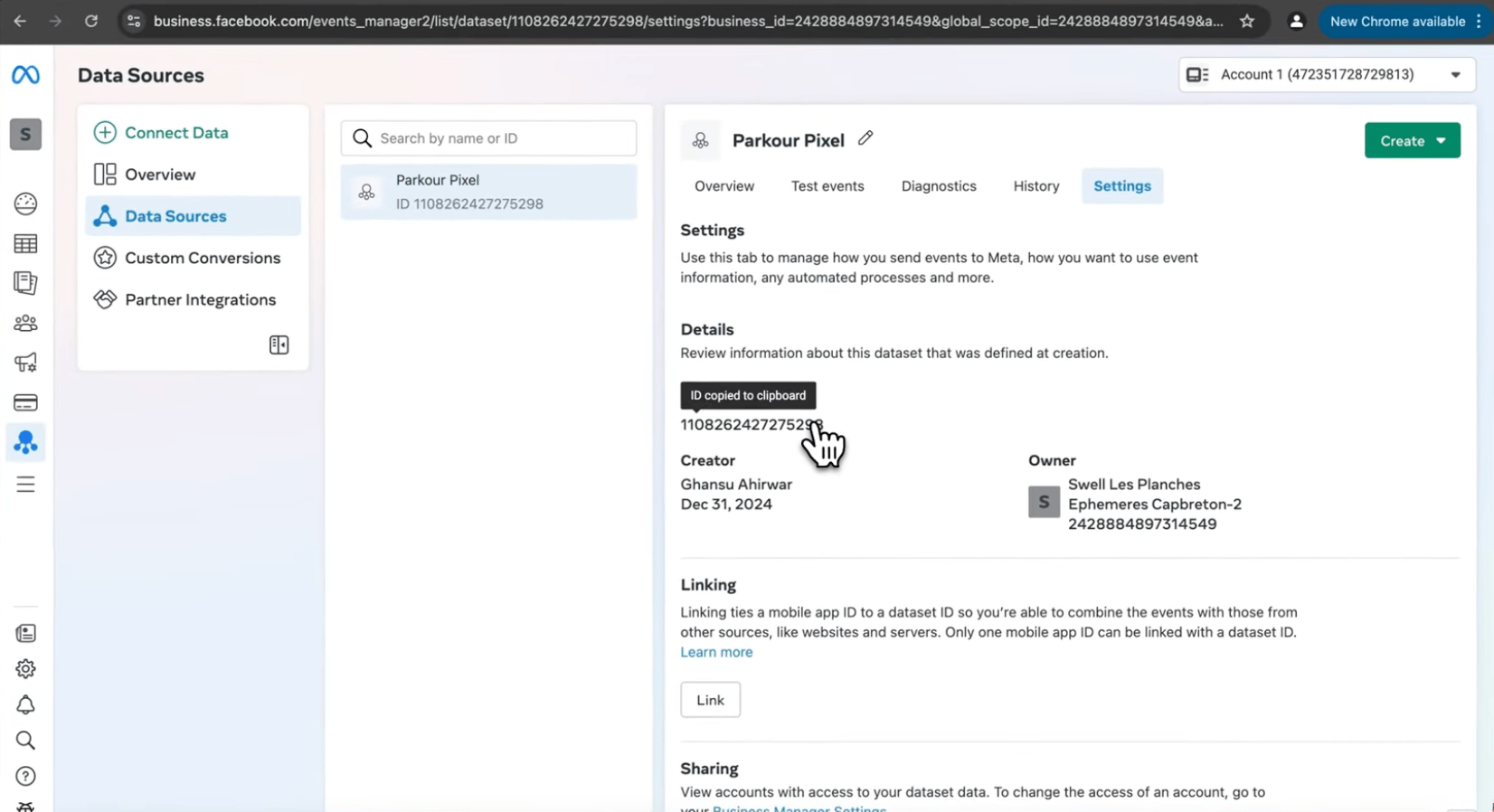
Task: Open the megaphone ads icon in sidebar
Action: (25, 363)
